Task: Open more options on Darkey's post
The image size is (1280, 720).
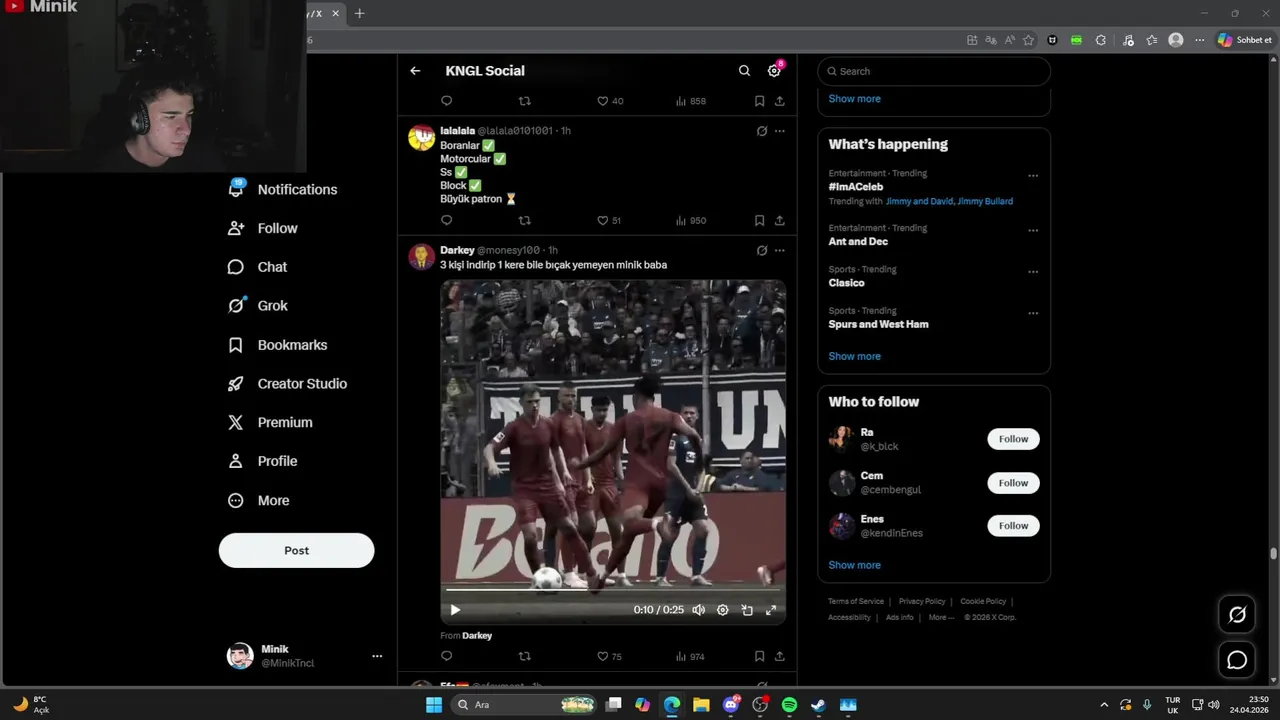Action: point(780,250)
